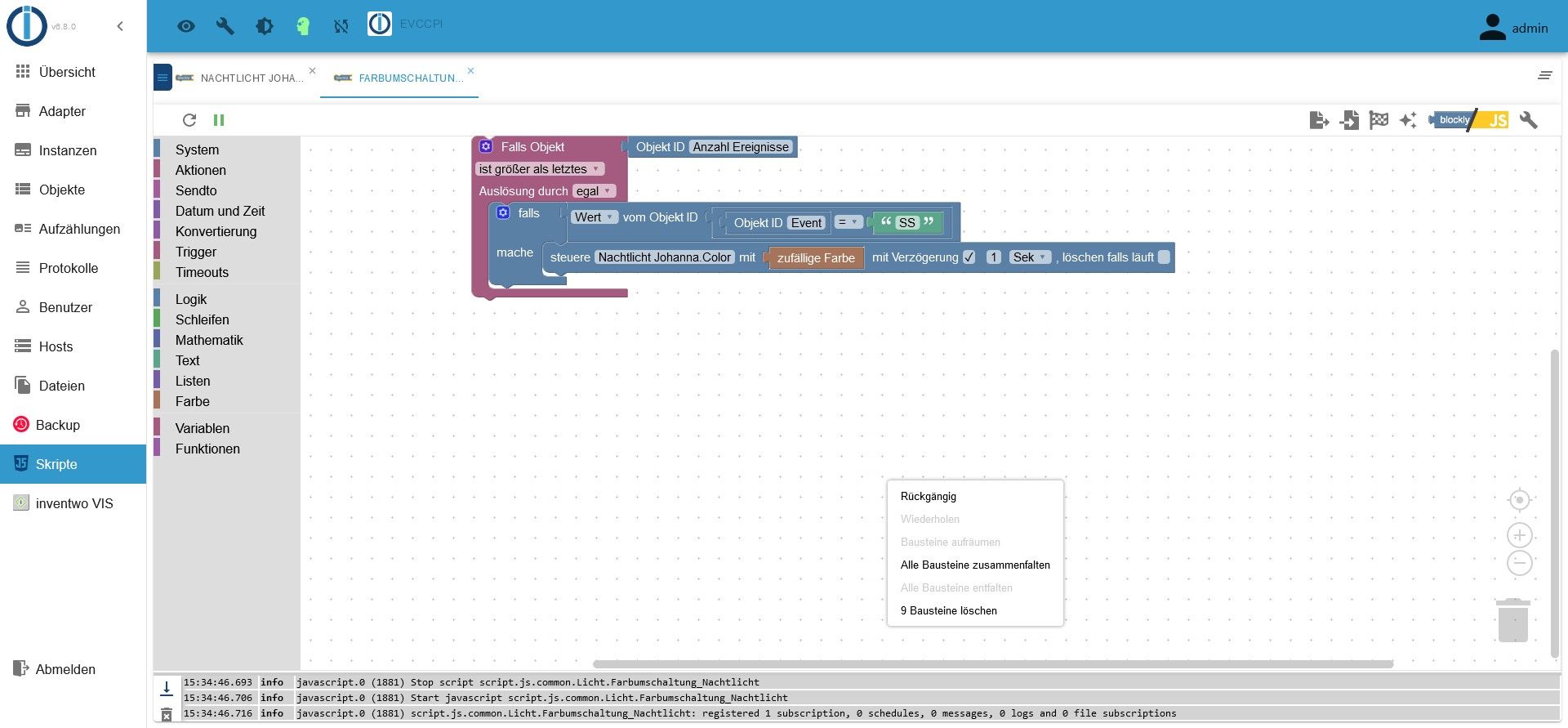Open the Dateien page
Screen dimensions: 1568x728
73,386
